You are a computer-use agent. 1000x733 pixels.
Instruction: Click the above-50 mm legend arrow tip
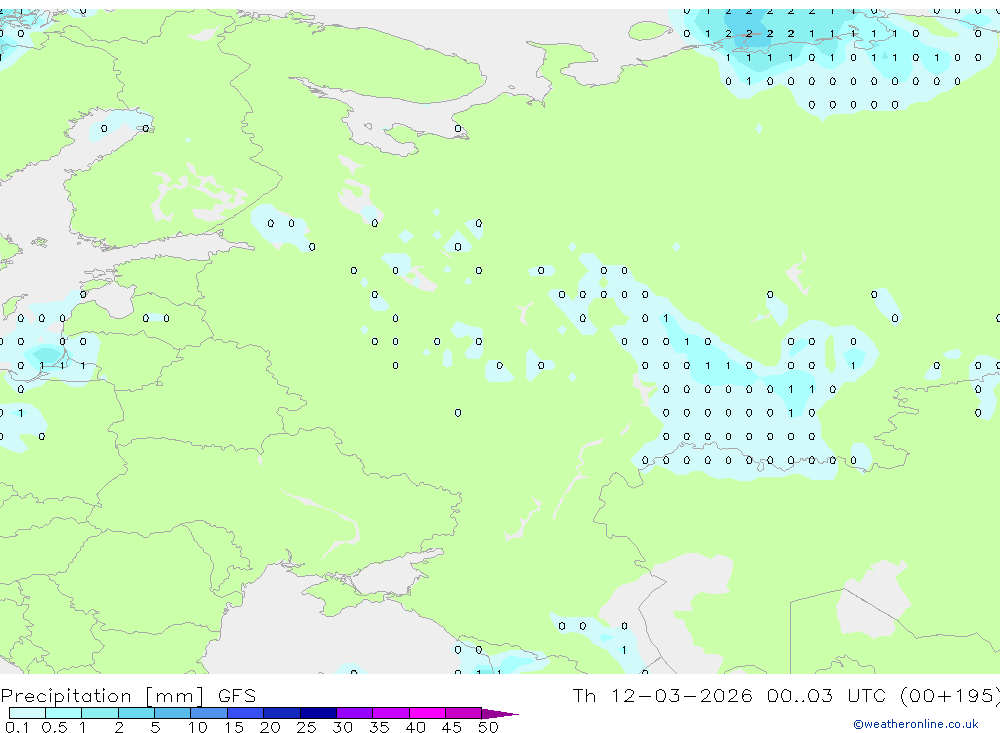point(500,713)
